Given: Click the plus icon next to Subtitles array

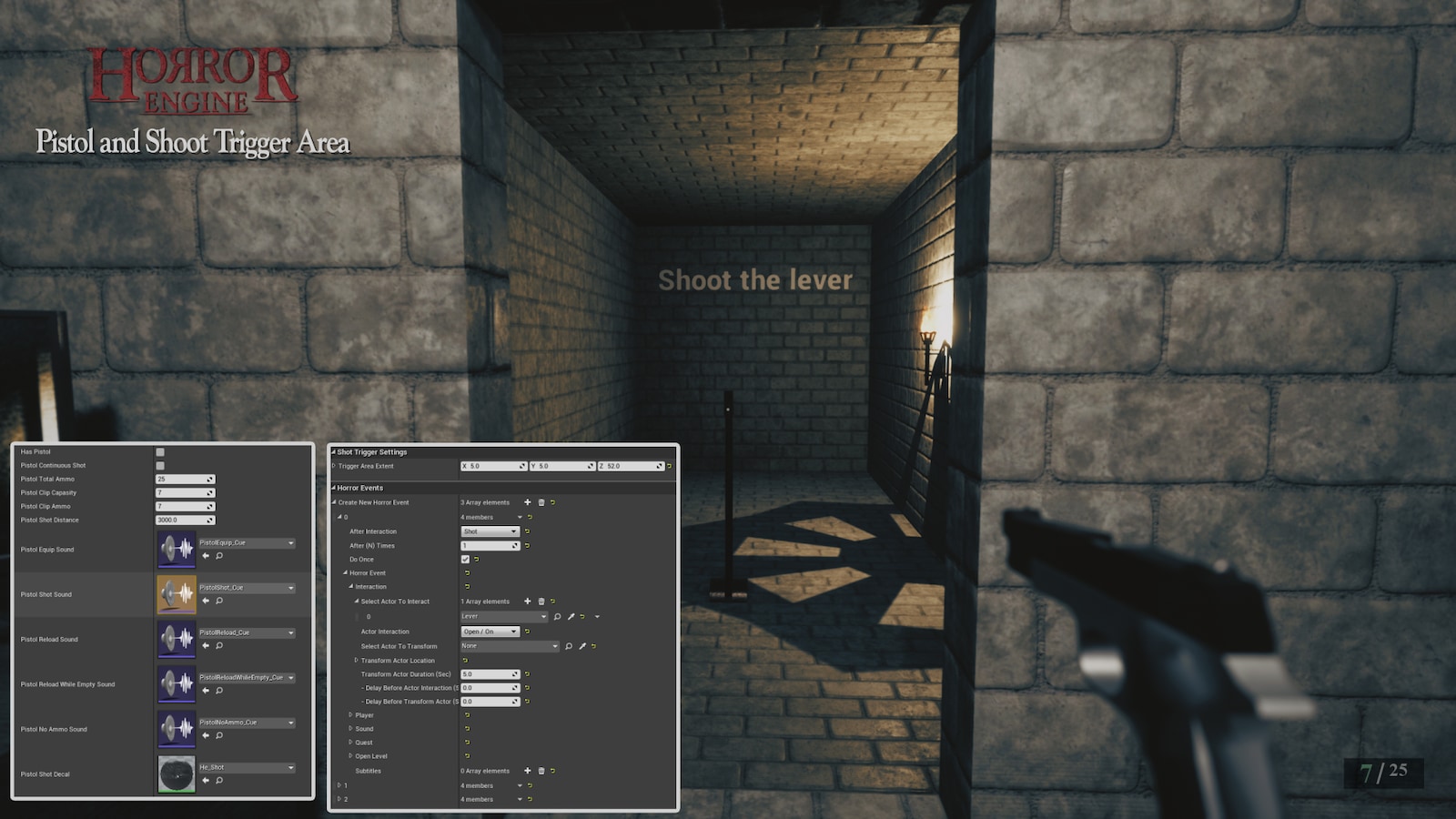Looking at the screenshot, I should (x=528, y=771).
